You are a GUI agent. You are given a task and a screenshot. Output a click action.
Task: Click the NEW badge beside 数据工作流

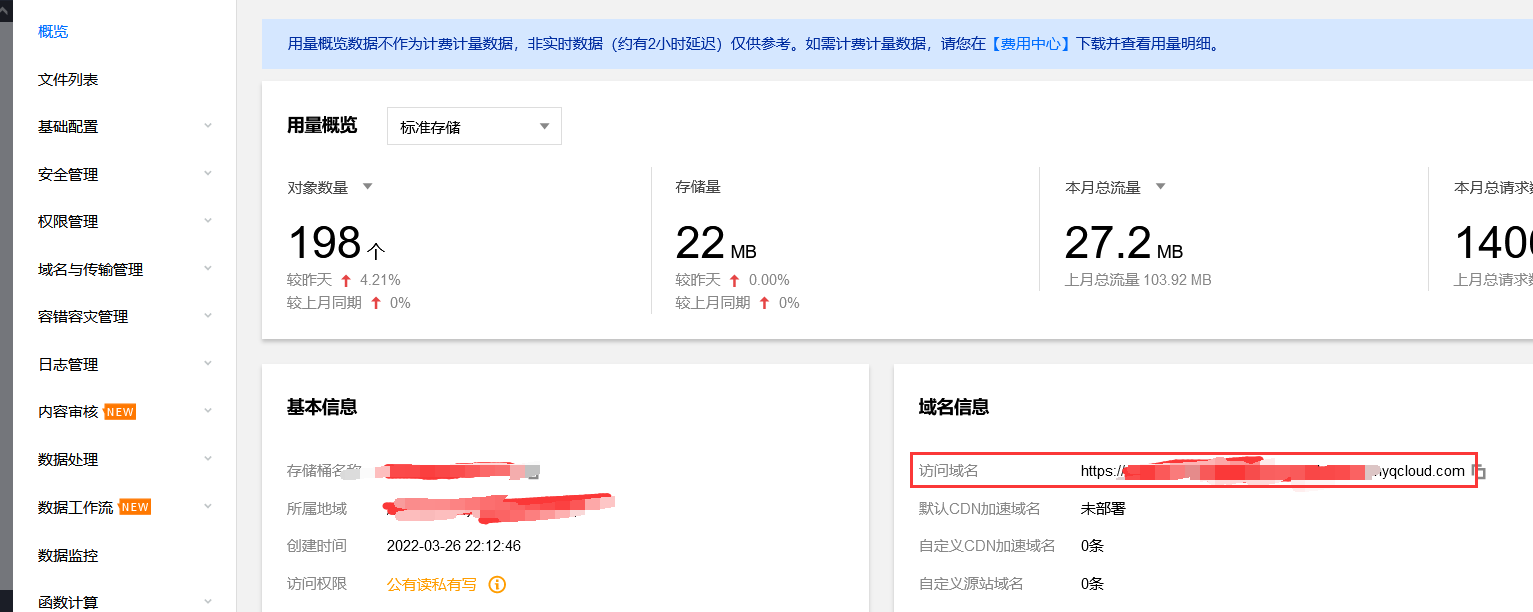point(135,507)
